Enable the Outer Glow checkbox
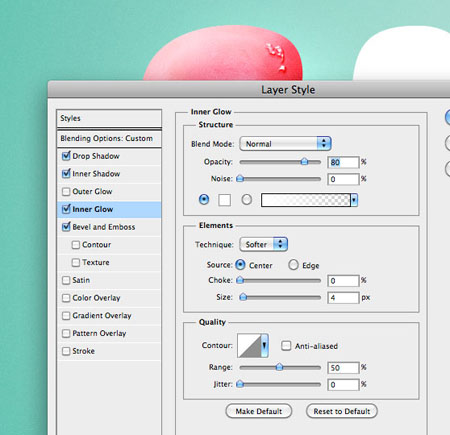The height and width of the screenshot is (435, 450). pyautogui.click(x=66, y=191)
